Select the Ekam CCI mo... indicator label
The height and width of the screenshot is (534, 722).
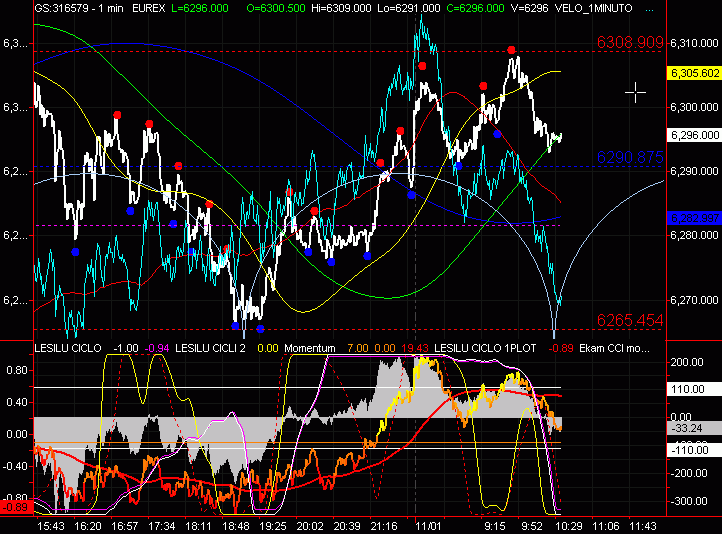coord(614,348)
